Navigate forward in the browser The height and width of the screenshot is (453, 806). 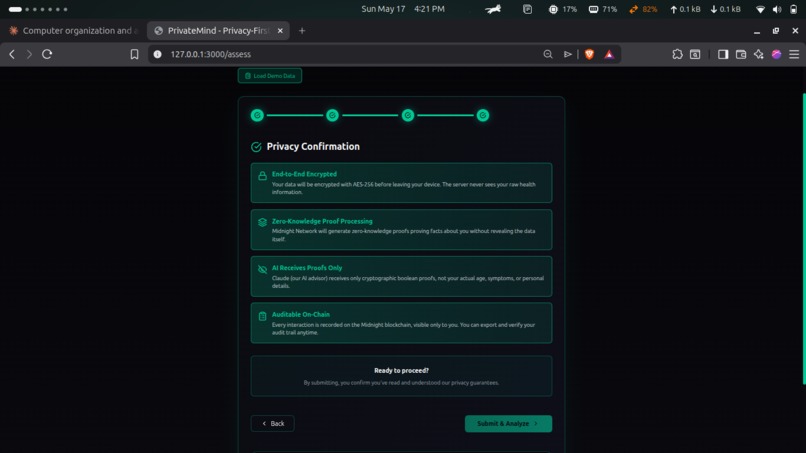pos(29,54)
